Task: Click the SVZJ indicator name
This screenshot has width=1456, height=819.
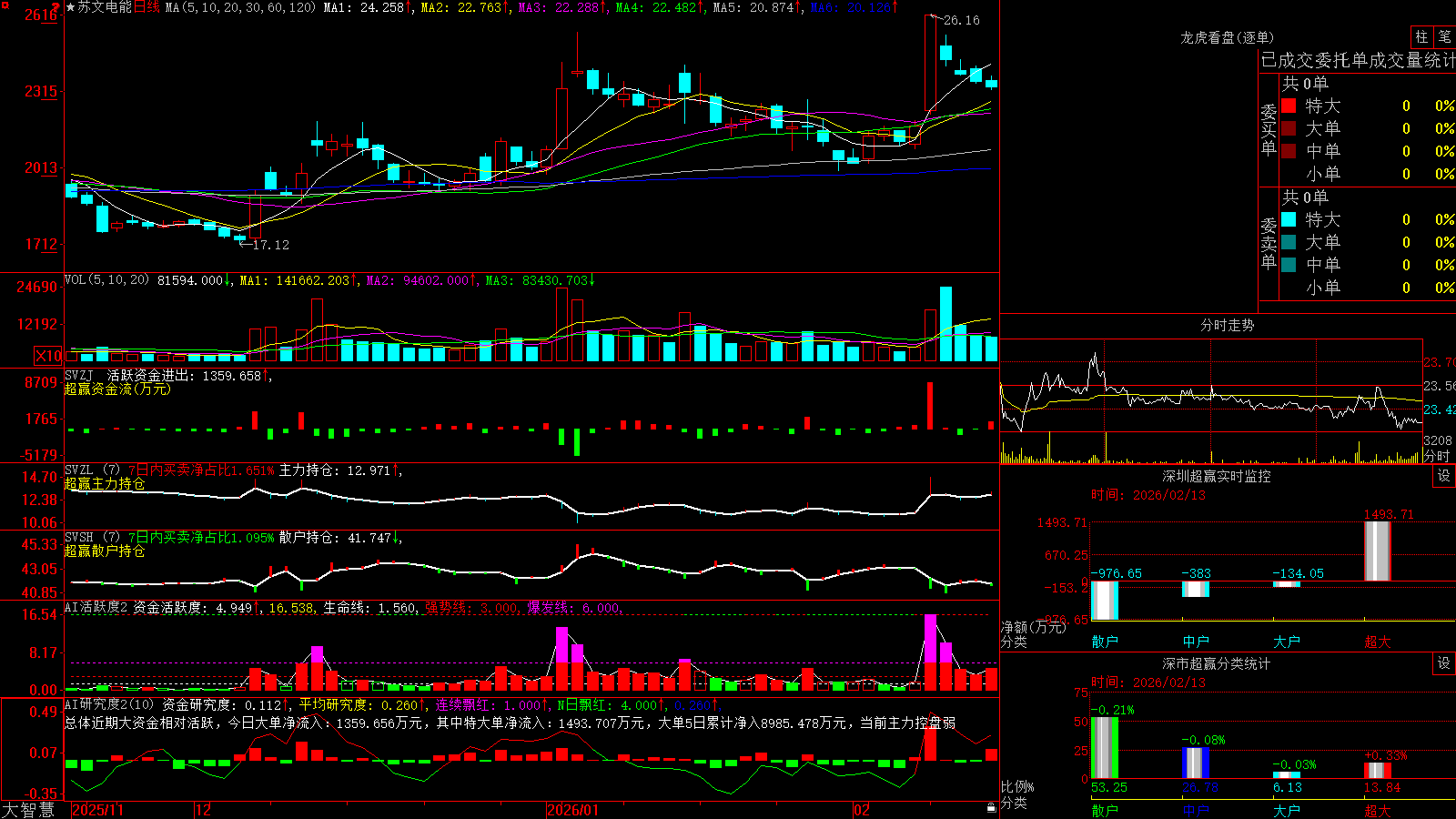Action: [x=79, y=375]
